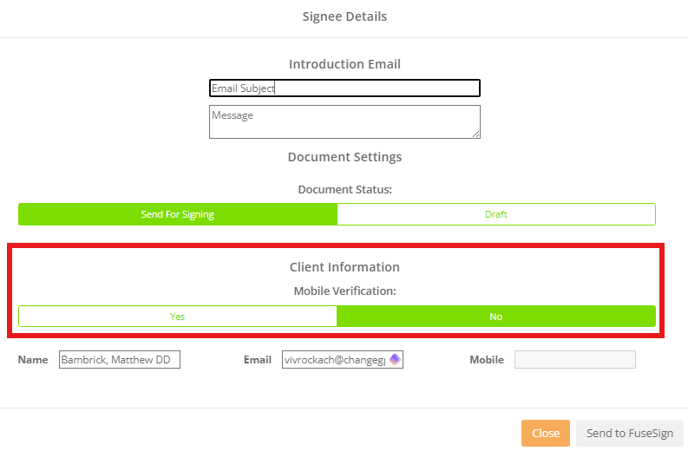Click the Client Information heading
Image resolution: width=688 pixels, height=451 pixels.
point(345,267)
